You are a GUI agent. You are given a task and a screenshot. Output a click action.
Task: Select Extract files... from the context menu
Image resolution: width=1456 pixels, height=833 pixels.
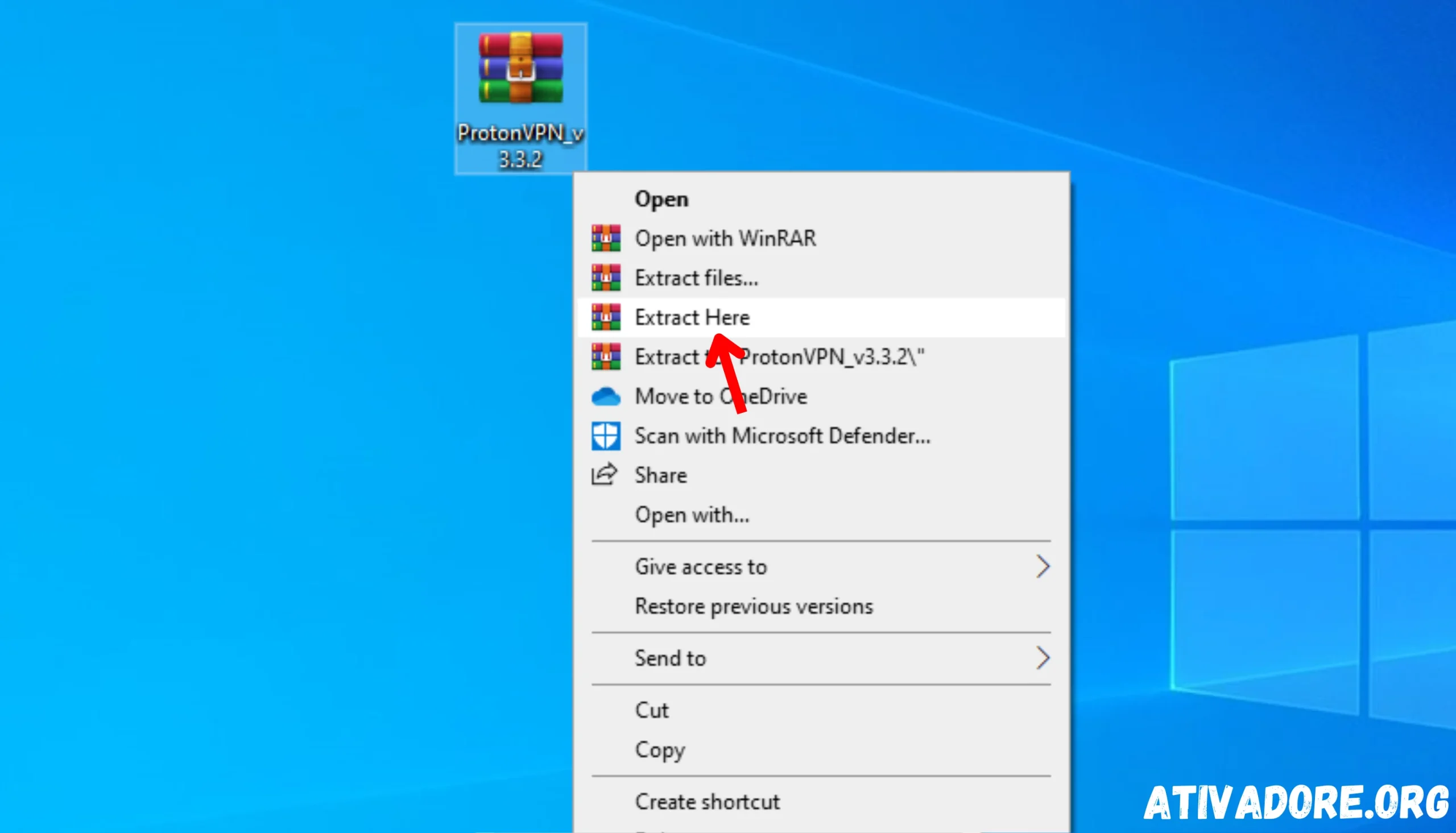coord(821,277)
